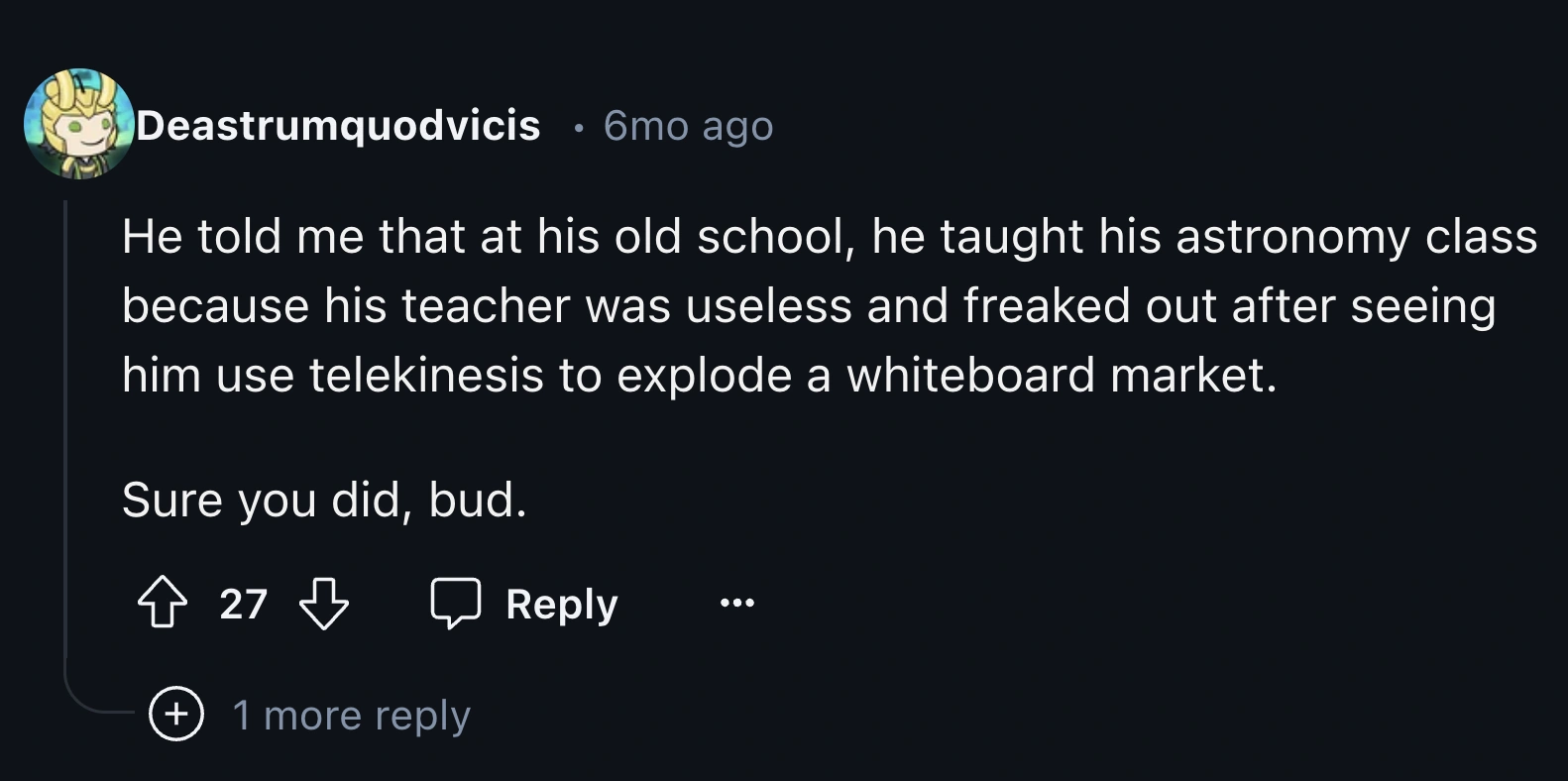Click the "Sure you did, bud." line
Viewport: 1568px width, 781px height.
click(324, 500)
